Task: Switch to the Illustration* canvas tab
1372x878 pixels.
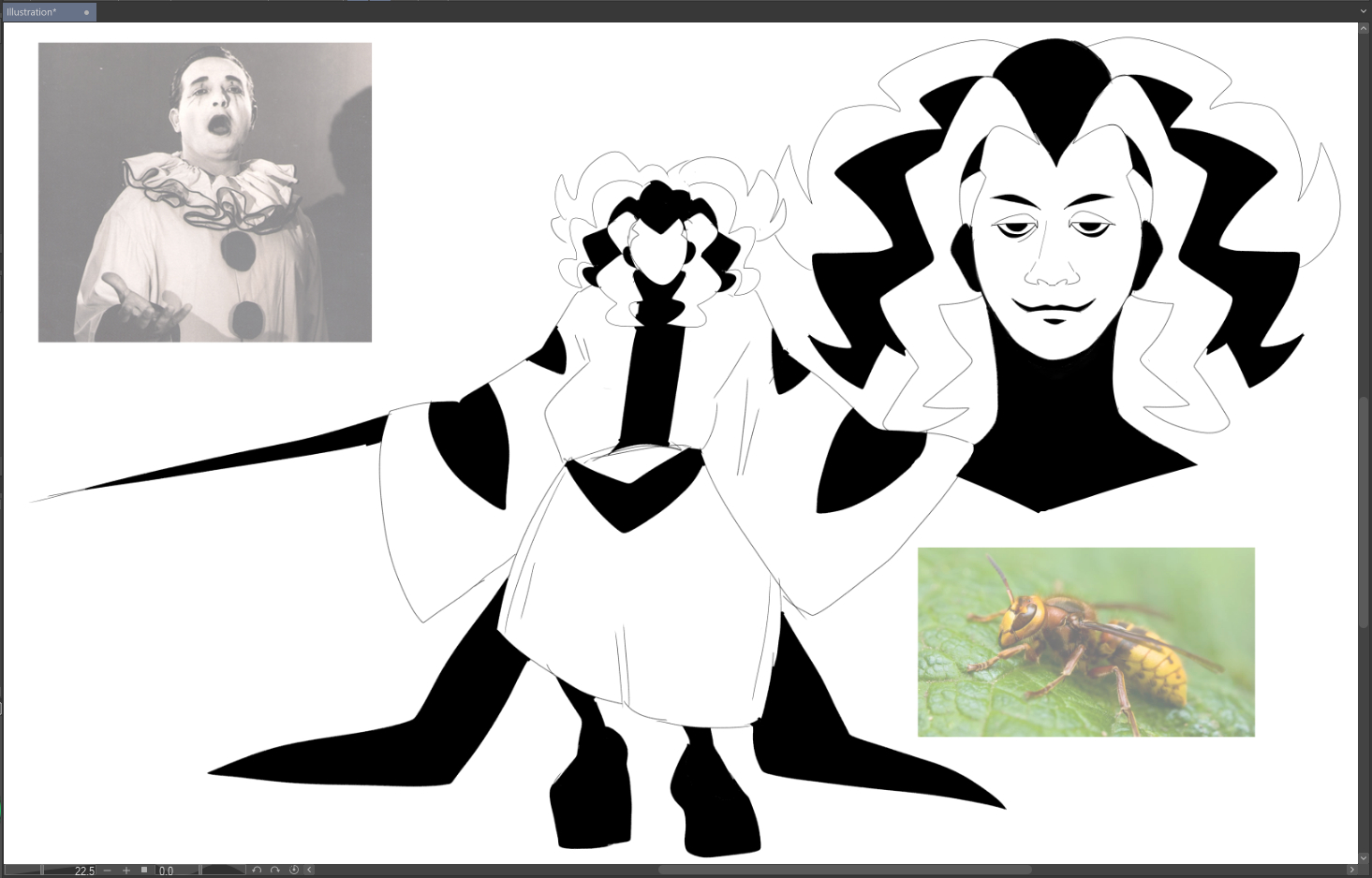Action: tap(37, 12)
